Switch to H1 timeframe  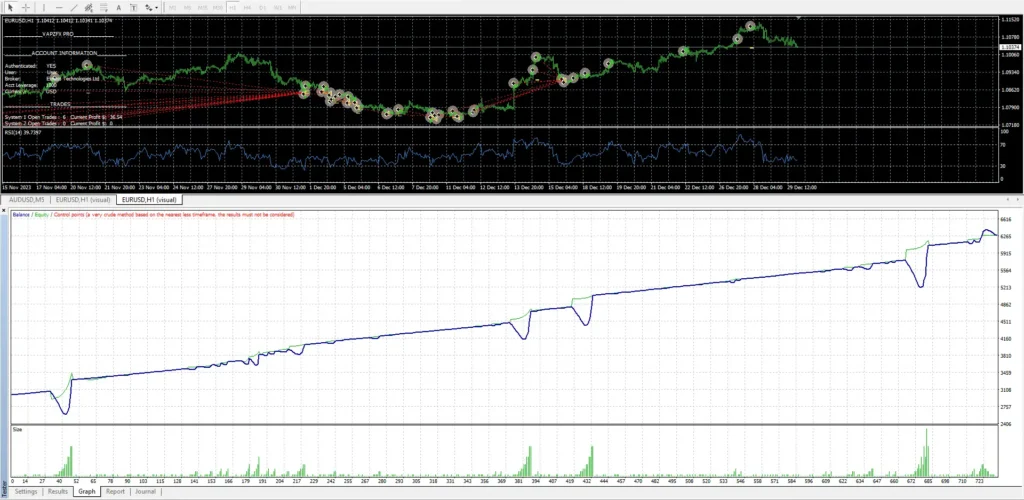point(232,7)
